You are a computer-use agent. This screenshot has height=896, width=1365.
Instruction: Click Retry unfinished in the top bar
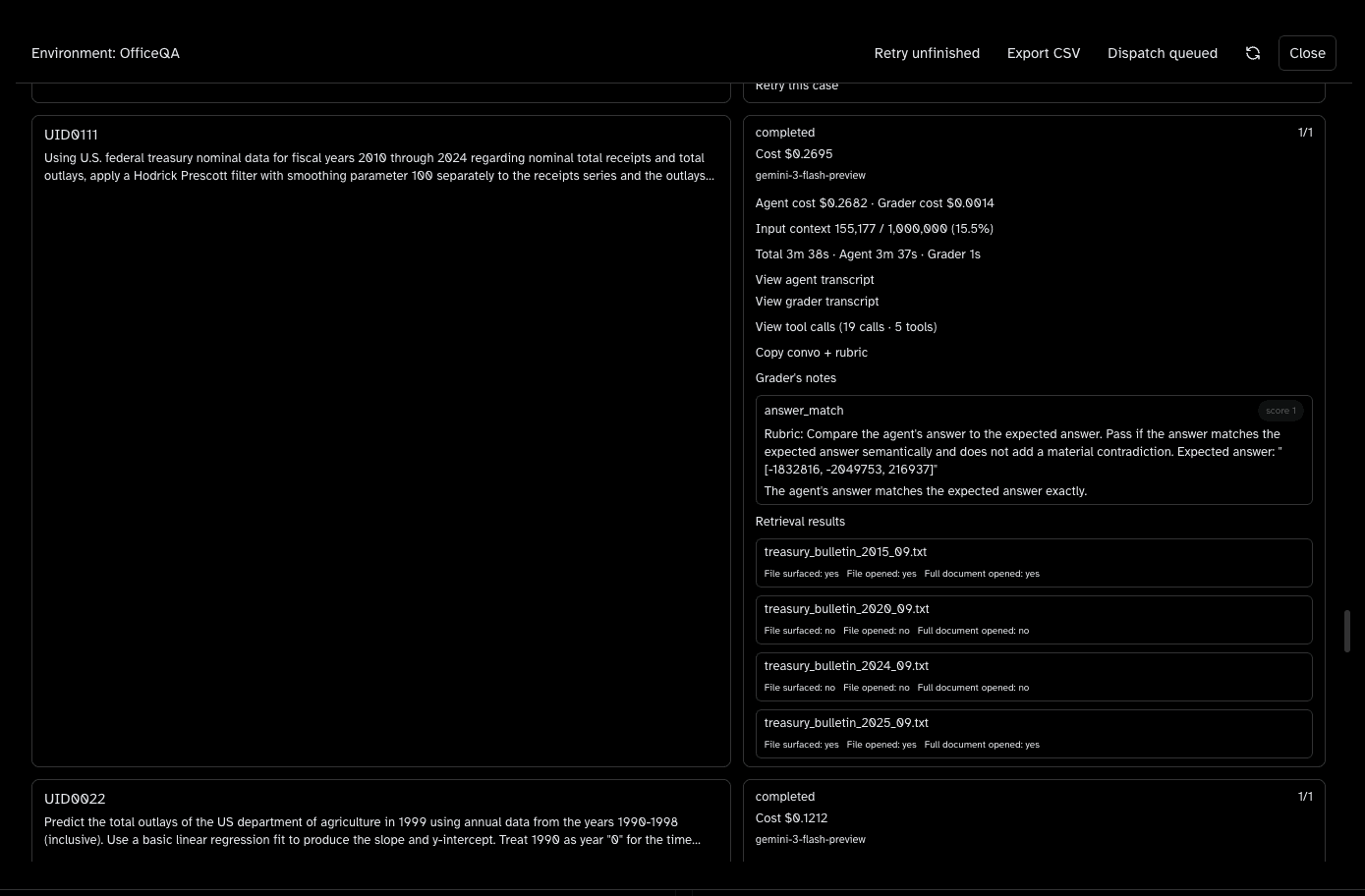pos(926,53)
